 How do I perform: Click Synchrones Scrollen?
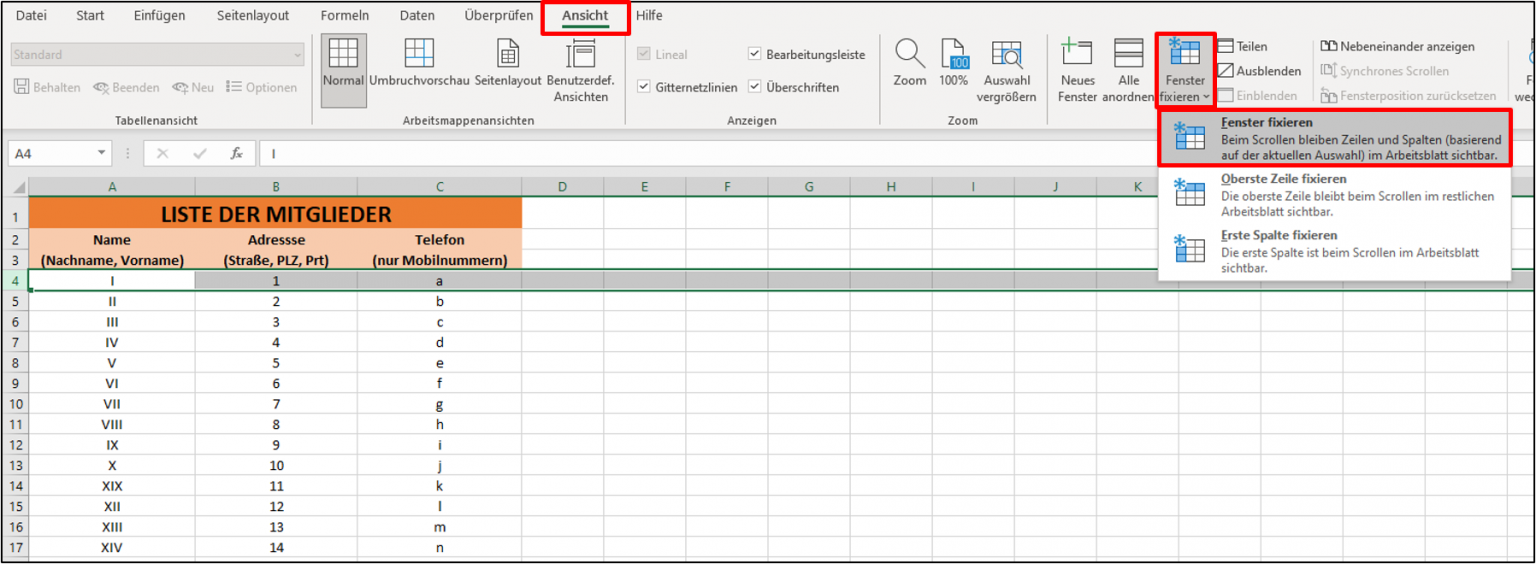[x=1384, y=71]
